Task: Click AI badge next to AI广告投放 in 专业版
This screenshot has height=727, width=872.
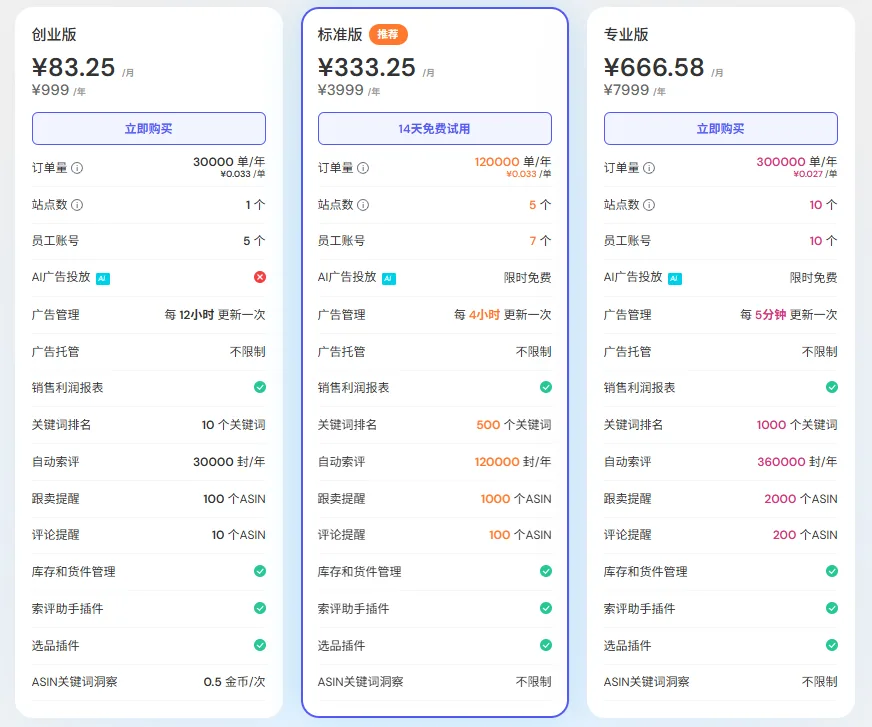Action: pos(675,279)
